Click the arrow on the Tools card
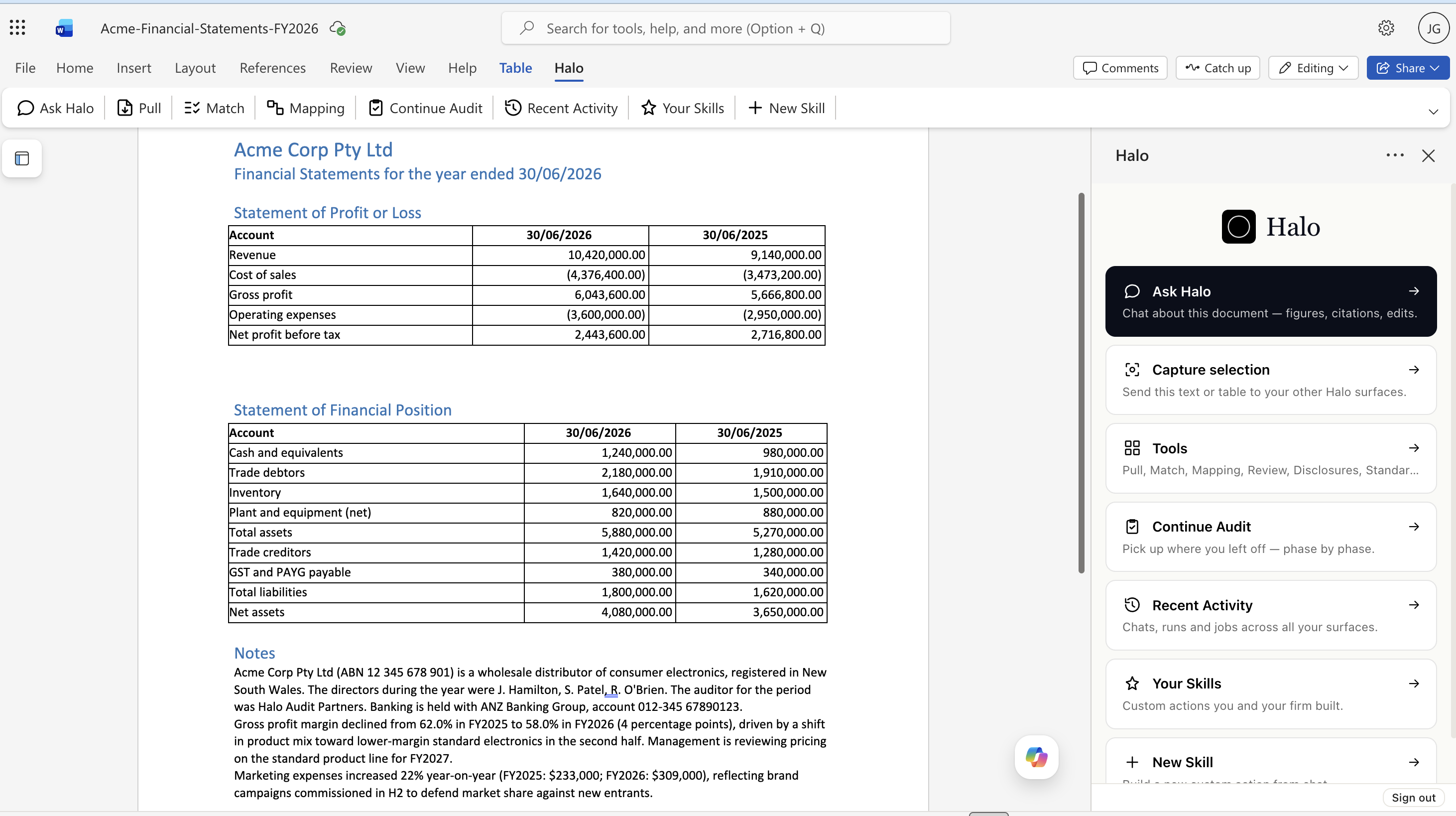This screenshot has width=1456, height=816. (x=1414, y=448)
